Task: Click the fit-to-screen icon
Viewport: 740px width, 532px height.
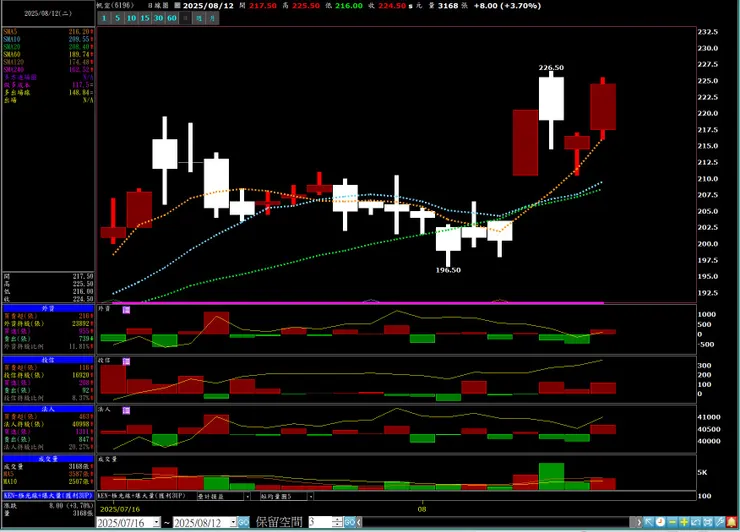Action: coord(707,522)
